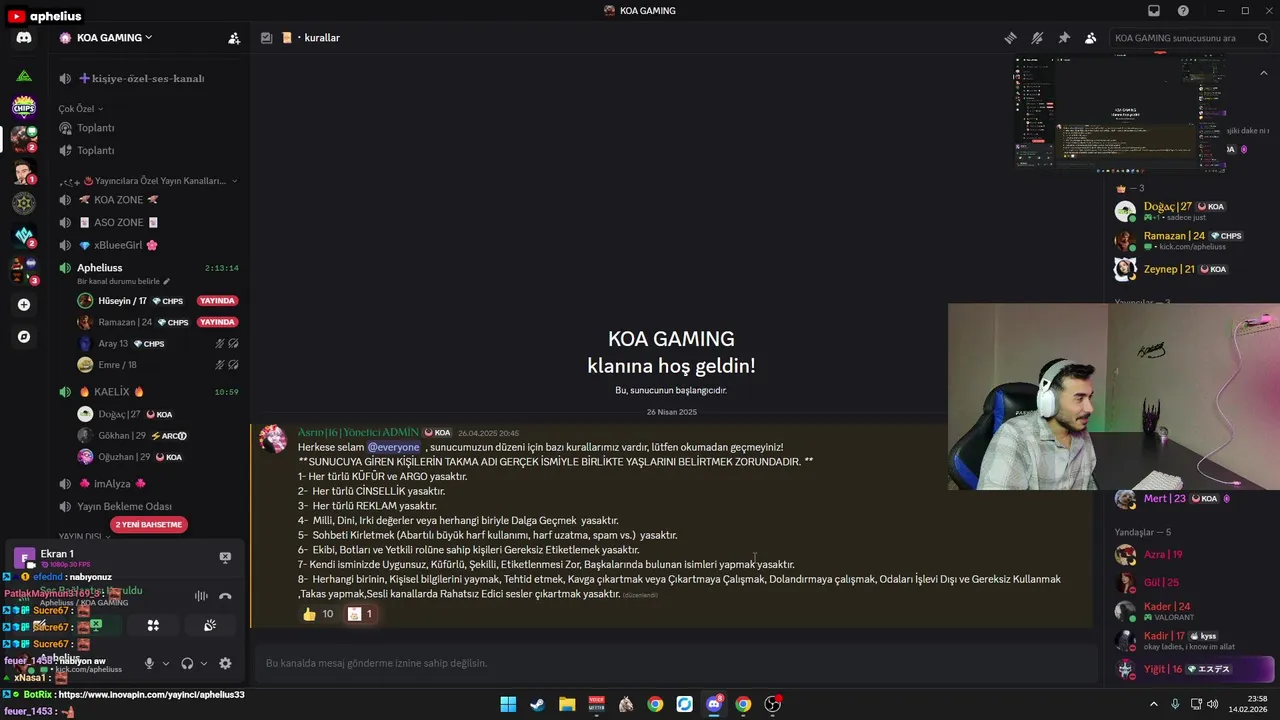Show hidden system tray icons chevron
The width and height of the screenshot is (1280, 720).
click(1153, 704)
